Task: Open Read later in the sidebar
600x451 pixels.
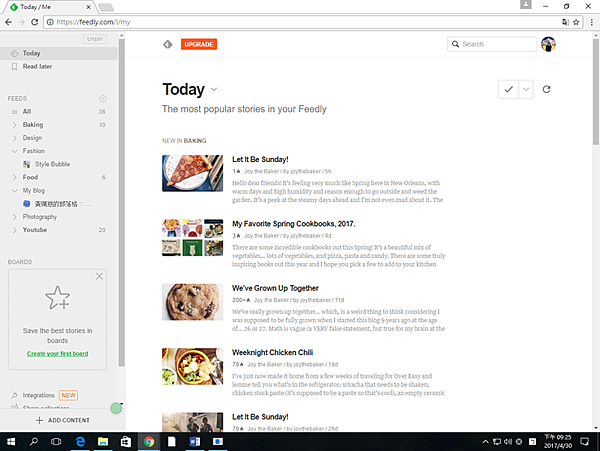Action: click(37, 66)
